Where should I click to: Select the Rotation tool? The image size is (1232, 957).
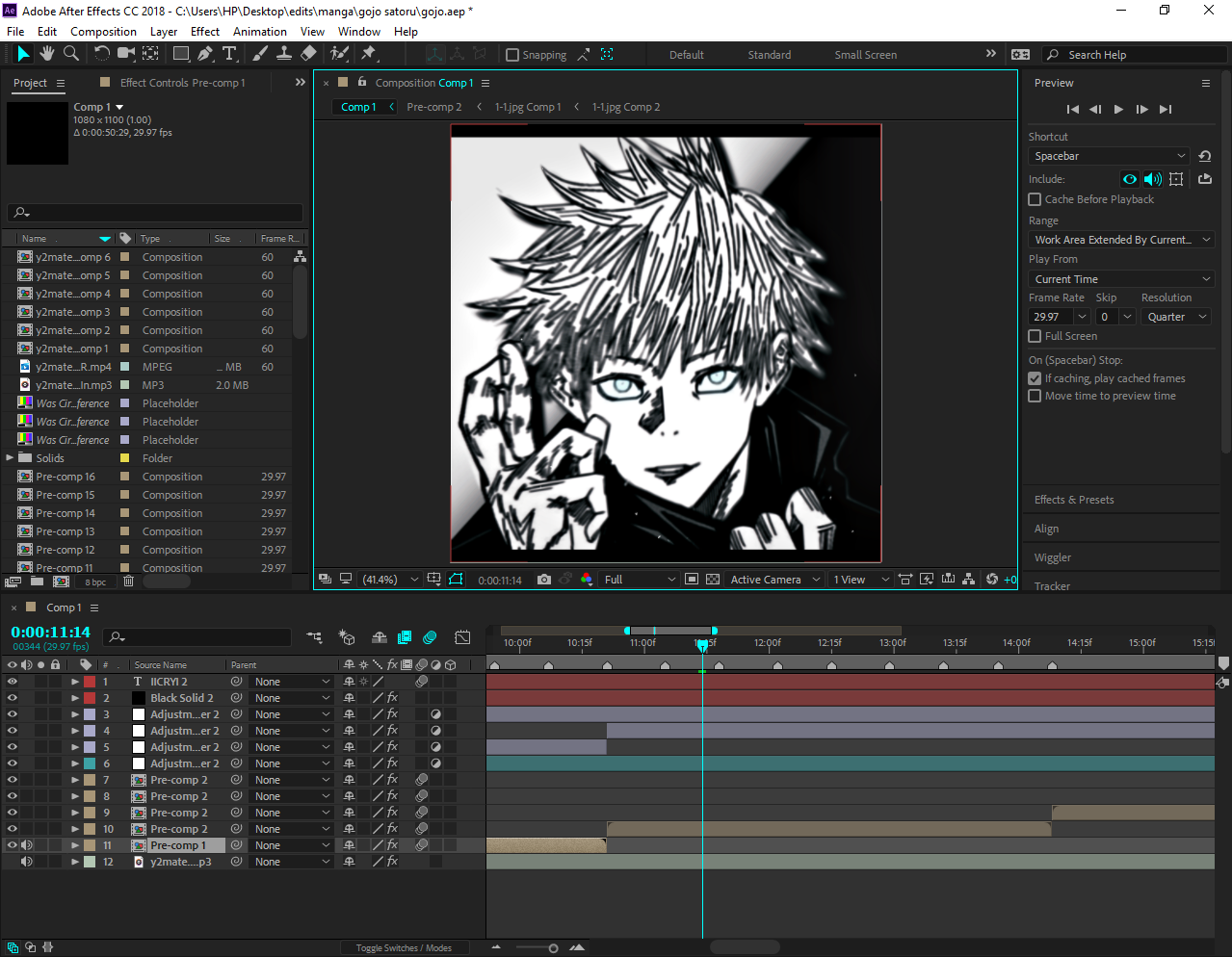coord(101,54)
